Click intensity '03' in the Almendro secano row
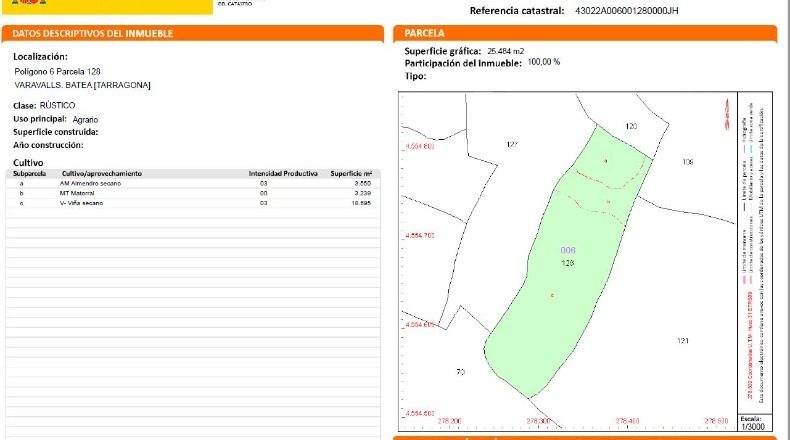 click(264, 183)
